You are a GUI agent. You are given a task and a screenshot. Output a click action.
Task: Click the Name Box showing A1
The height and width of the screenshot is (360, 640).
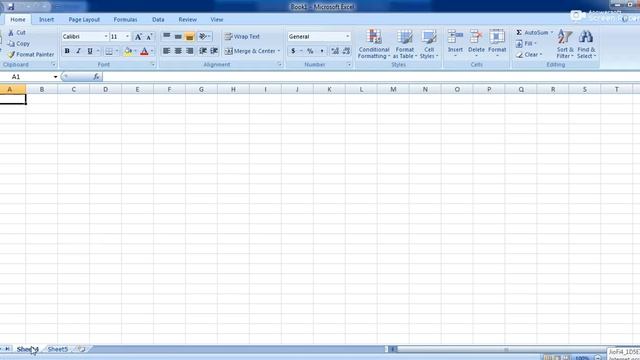click(26, 77)
